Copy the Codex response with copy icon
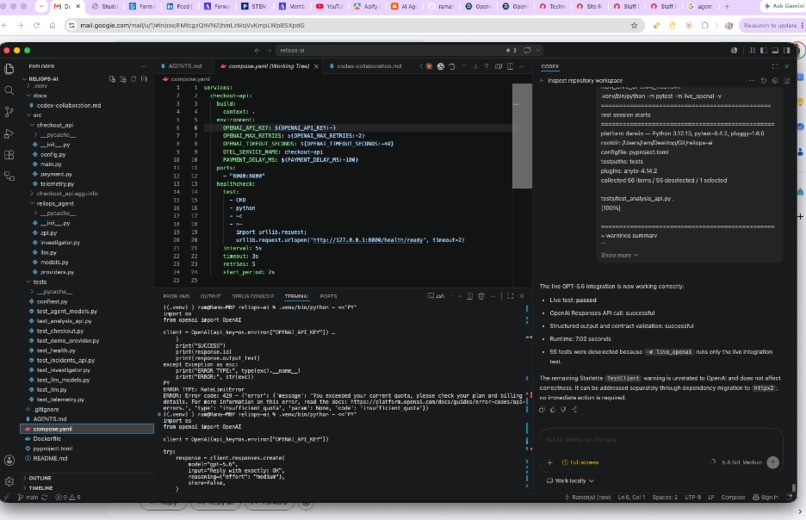806x520 pixels. pyautogui.click(x=542, y=410)
